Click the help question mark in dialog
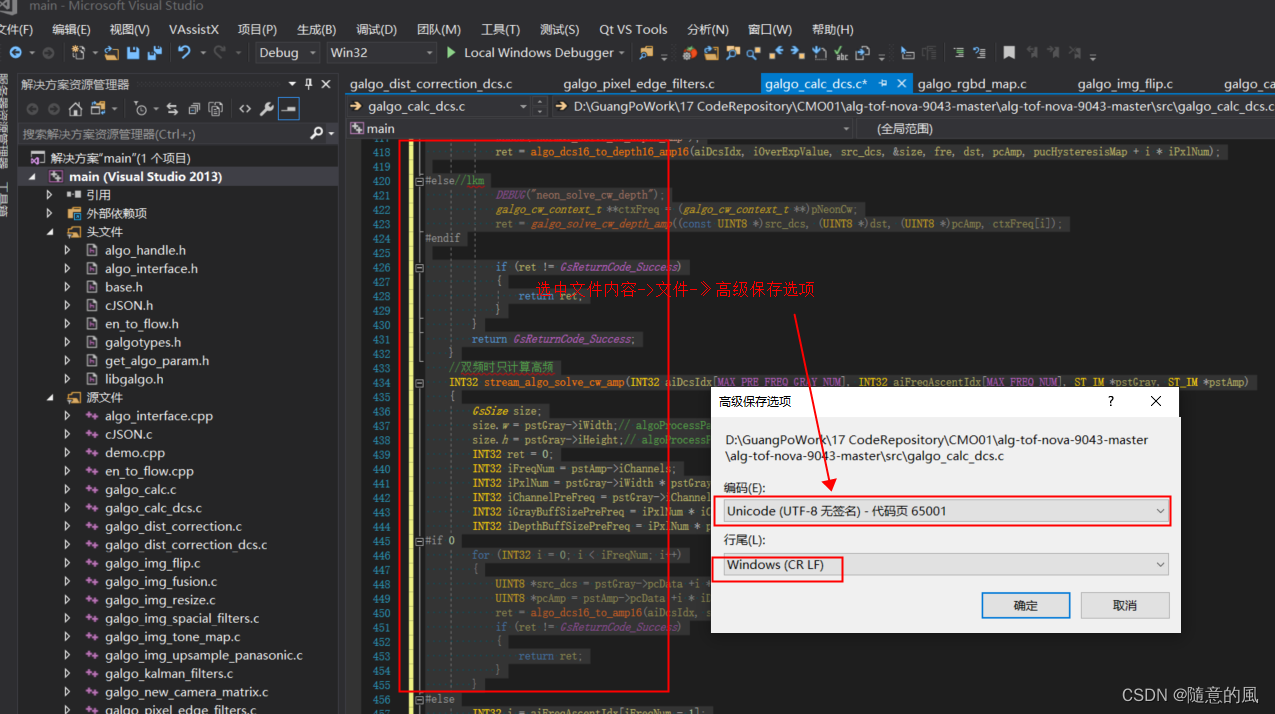The width and height of the screenshot is (1275, 714). (x=1110, y=401)
